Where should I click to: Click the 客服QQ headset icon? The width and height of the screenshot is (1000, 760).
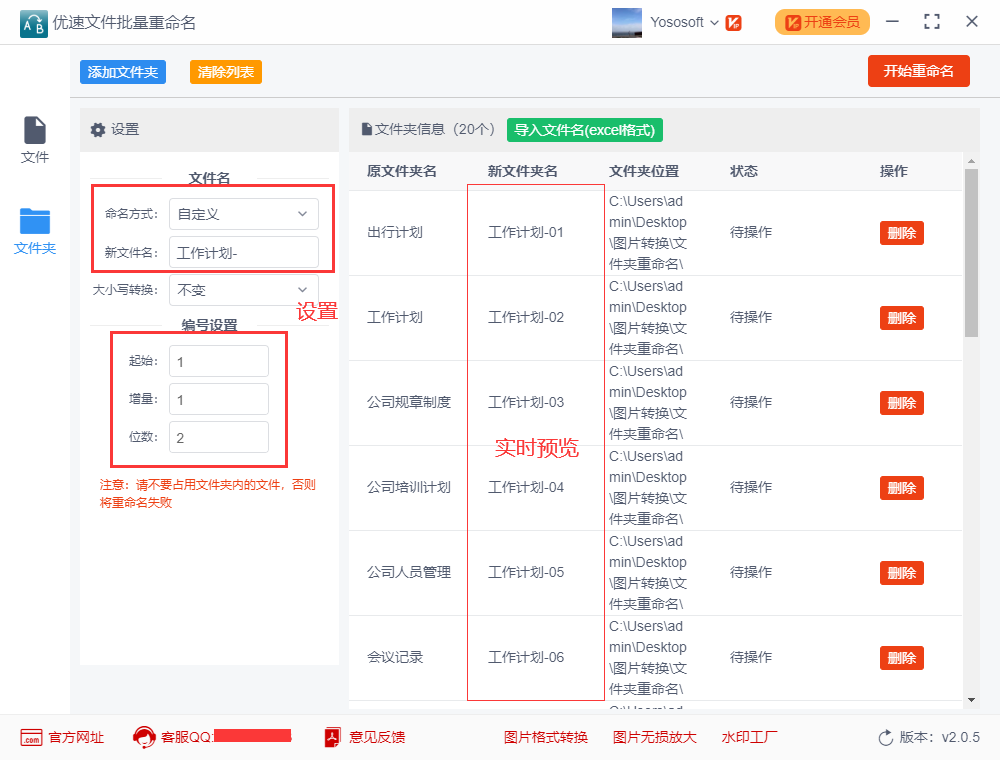[x=144, y=738]
